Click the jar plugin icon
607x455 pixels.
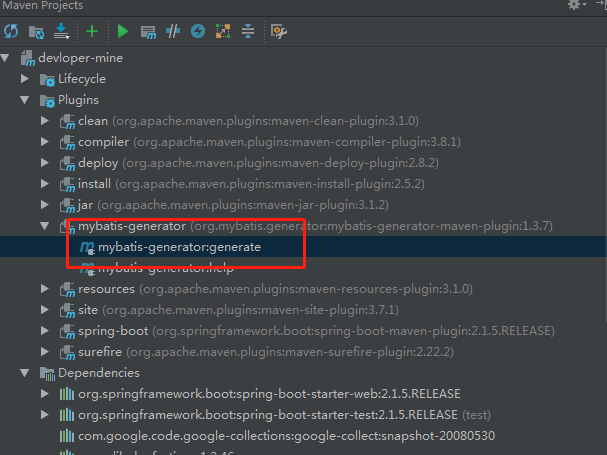pyautogui.click(x=67, y=205)
